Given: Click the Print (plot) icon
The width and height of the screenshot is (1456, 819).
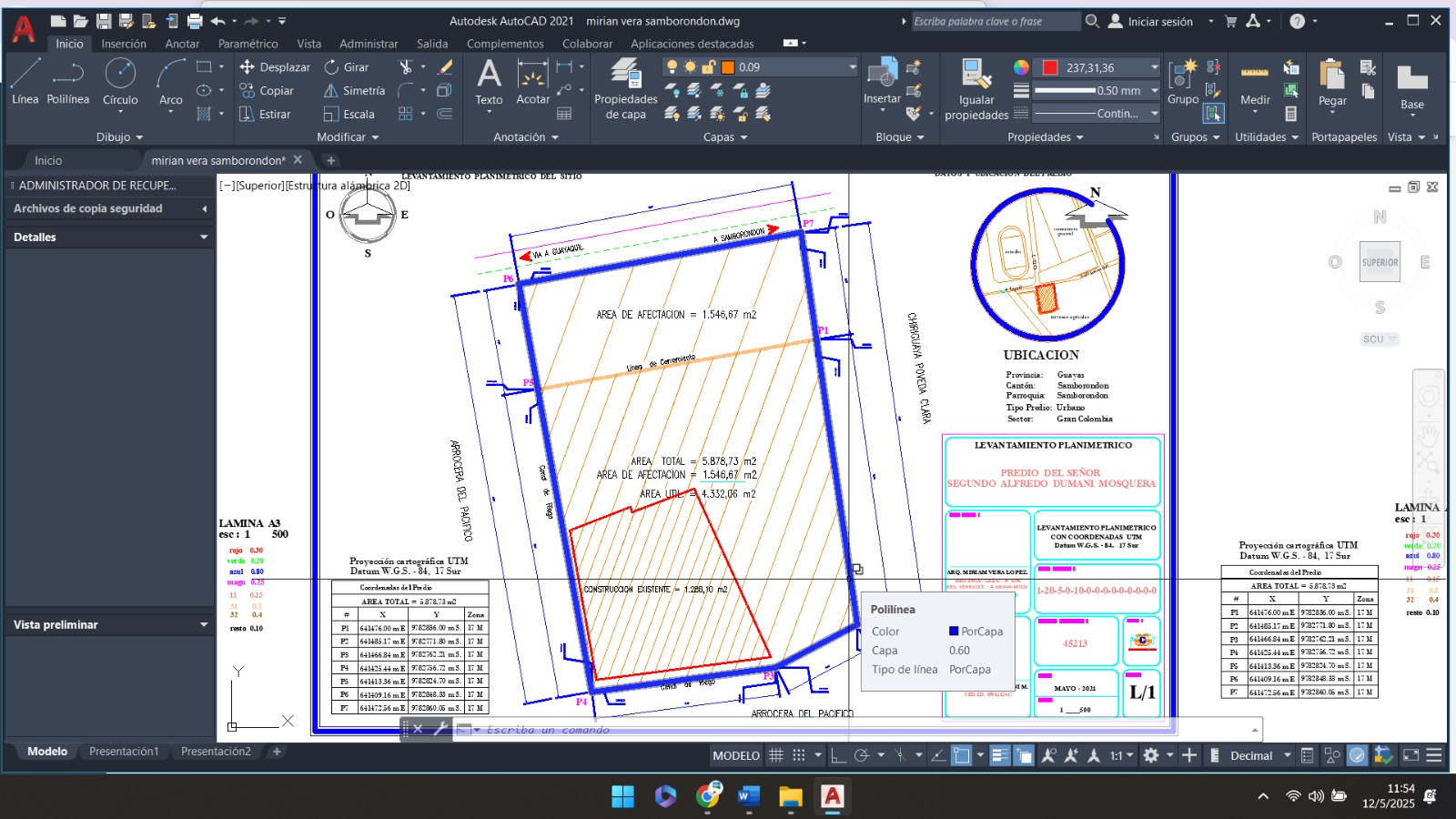Looking at the screenshot, I should [195, 21].
